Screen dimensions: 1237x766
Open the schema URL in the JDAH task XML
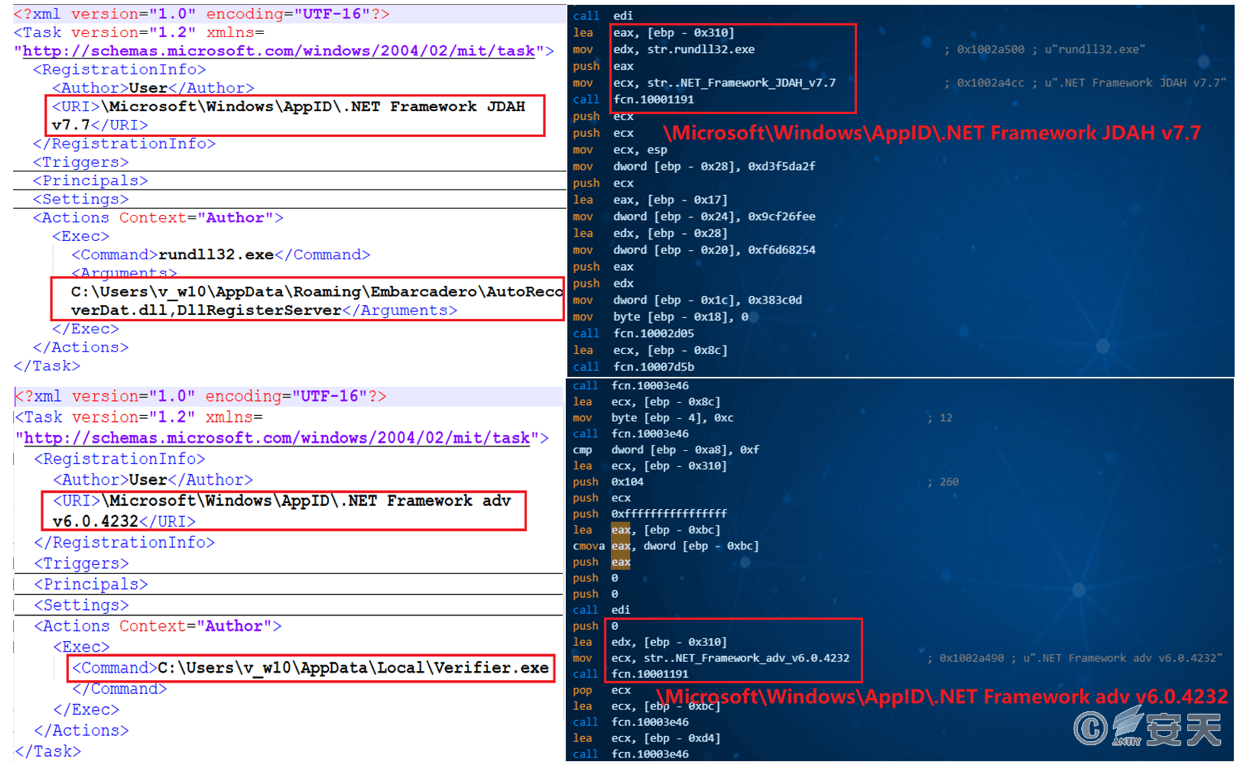(x=284, y=51)
